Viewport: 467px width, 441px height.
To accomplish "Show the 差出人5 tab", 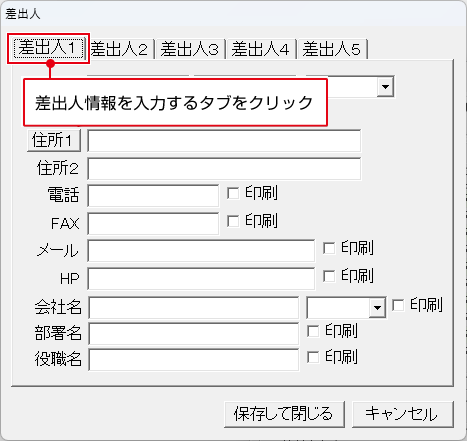I will pos(332,49).
